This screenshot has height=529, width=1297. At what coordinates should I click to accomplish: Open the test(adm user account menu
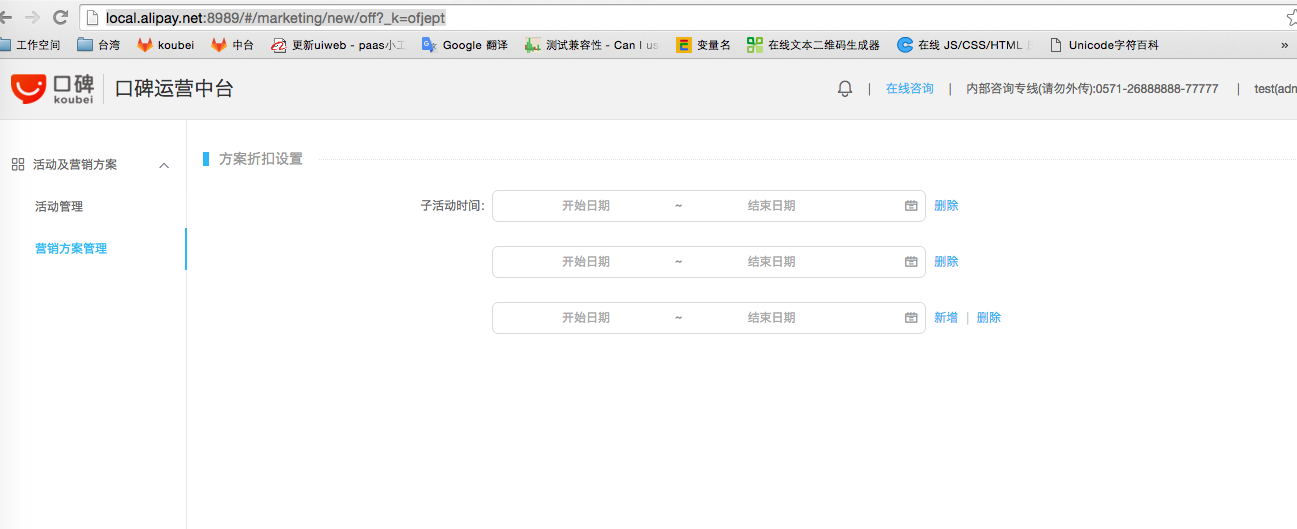click(1275, 89)
